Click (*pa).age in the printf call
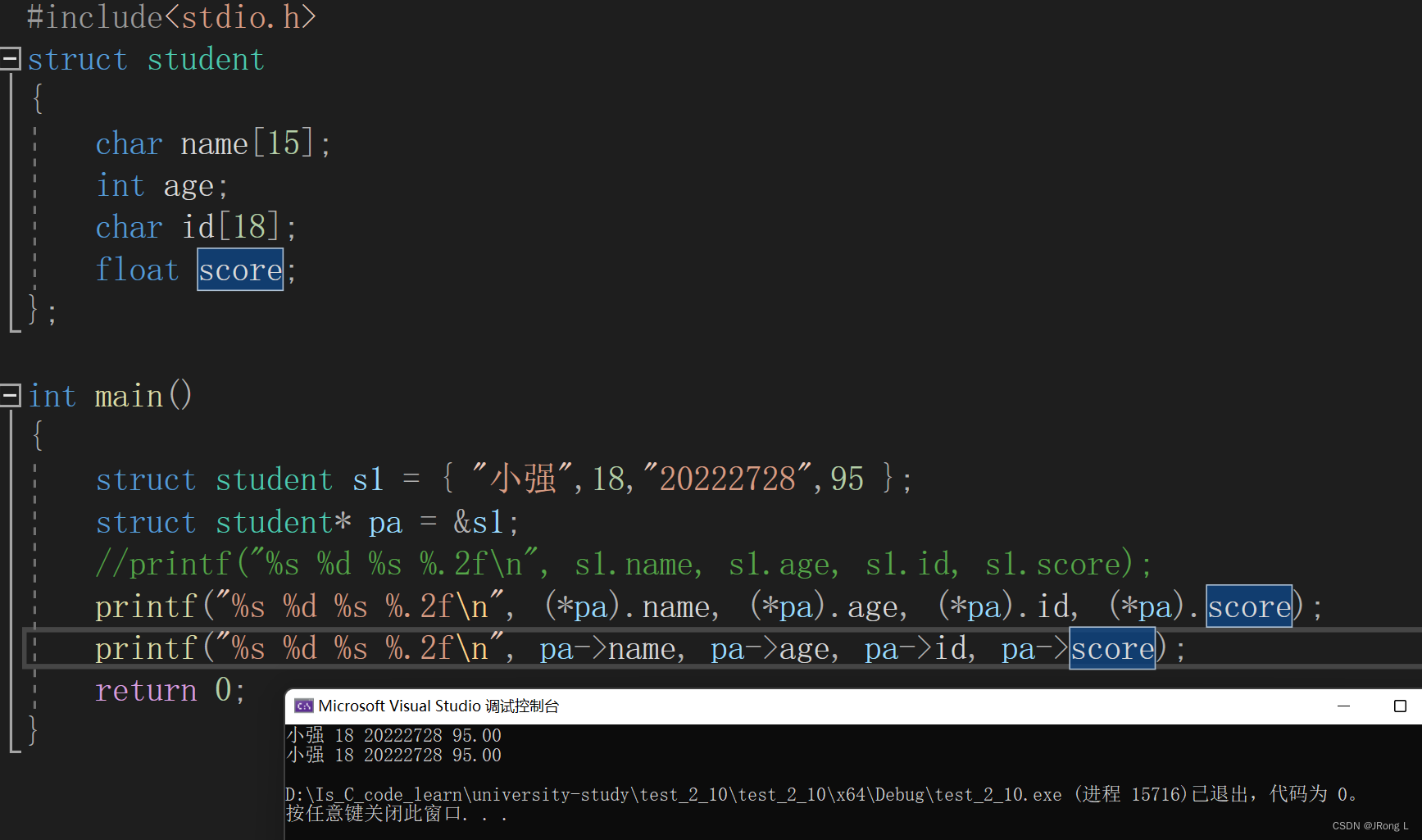The height and width of the screenshot is (840, 1422). 824,606
